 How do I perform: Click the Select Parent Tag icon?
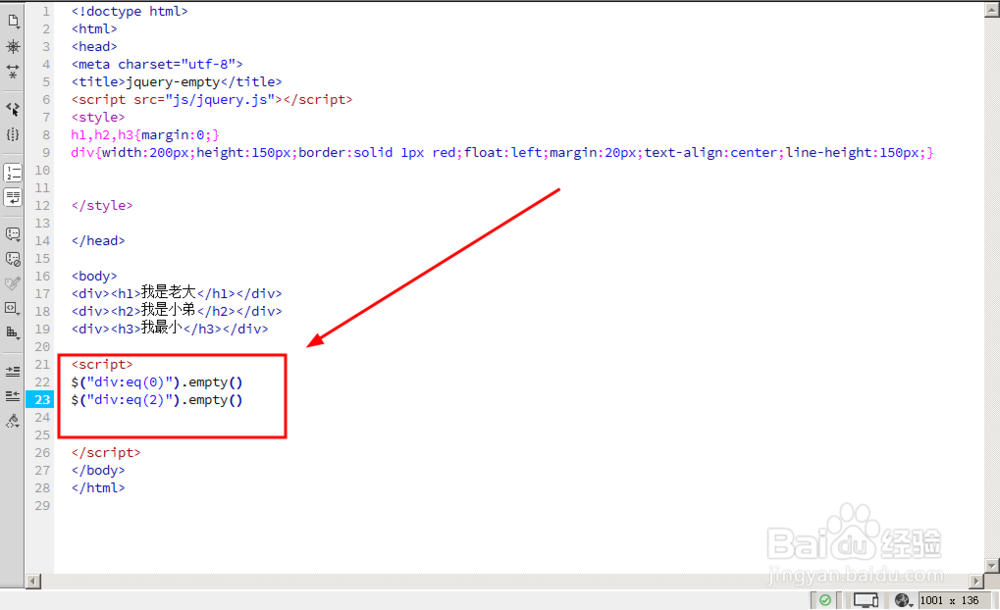13,109
